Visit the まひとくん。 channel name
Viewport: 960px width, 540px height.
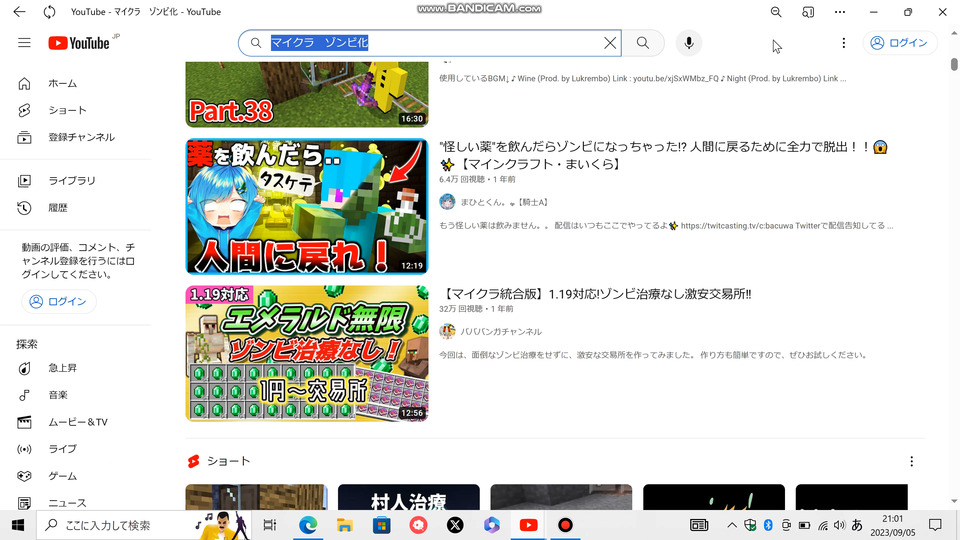pyautogui.click(x=504, y=202)
